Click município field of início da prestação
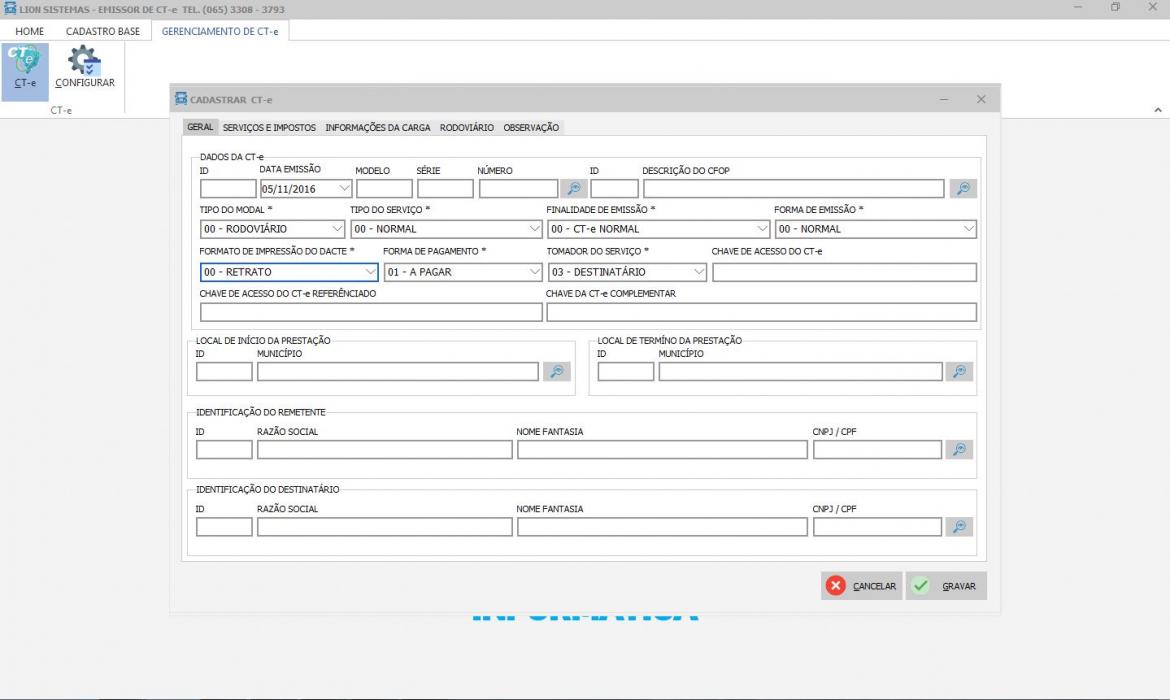This screenshot has width=1170, height=700. [398, 372]
